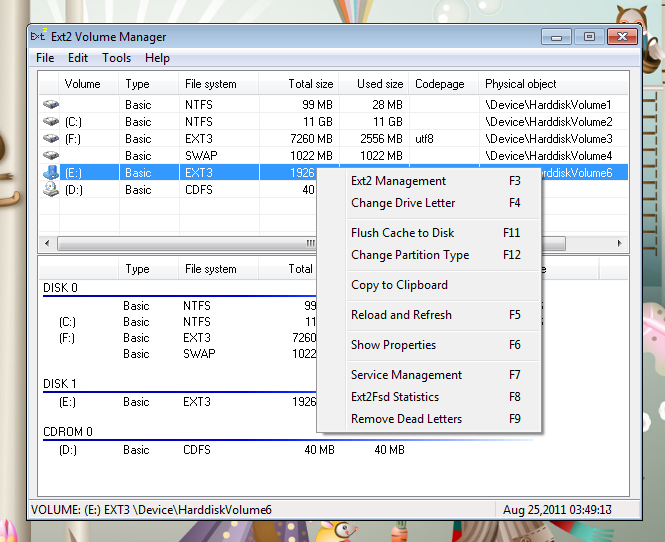This screenshot has width=665, height=542.
Task: Click the Ext2 Volume Manager title bar icon
Action: [x=38, y=36]
